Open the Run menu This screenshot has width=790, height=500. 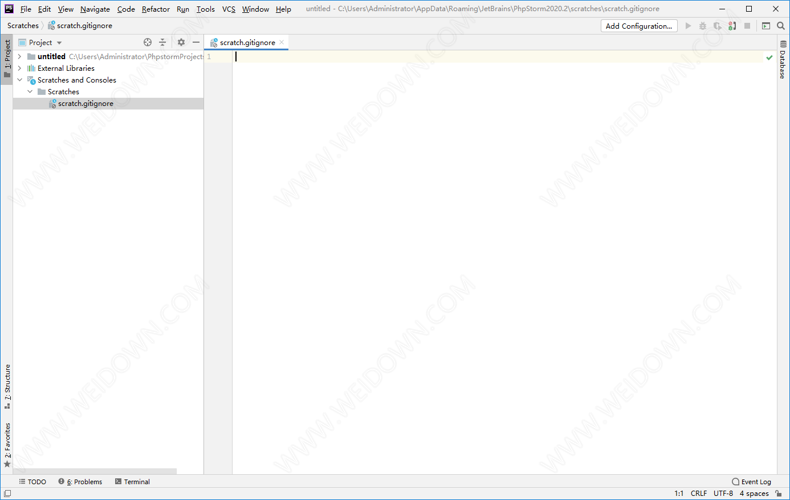(183, 9)
